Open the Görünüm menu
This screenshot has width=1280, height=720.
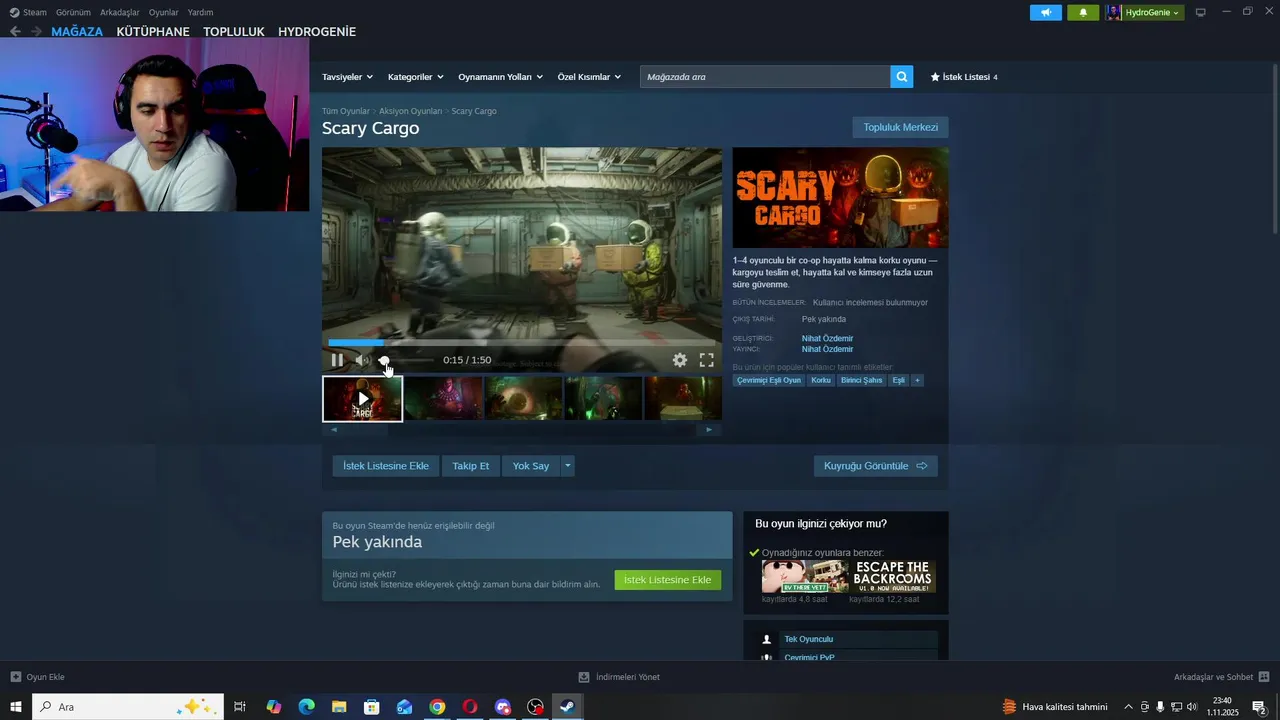pos(73,12)
